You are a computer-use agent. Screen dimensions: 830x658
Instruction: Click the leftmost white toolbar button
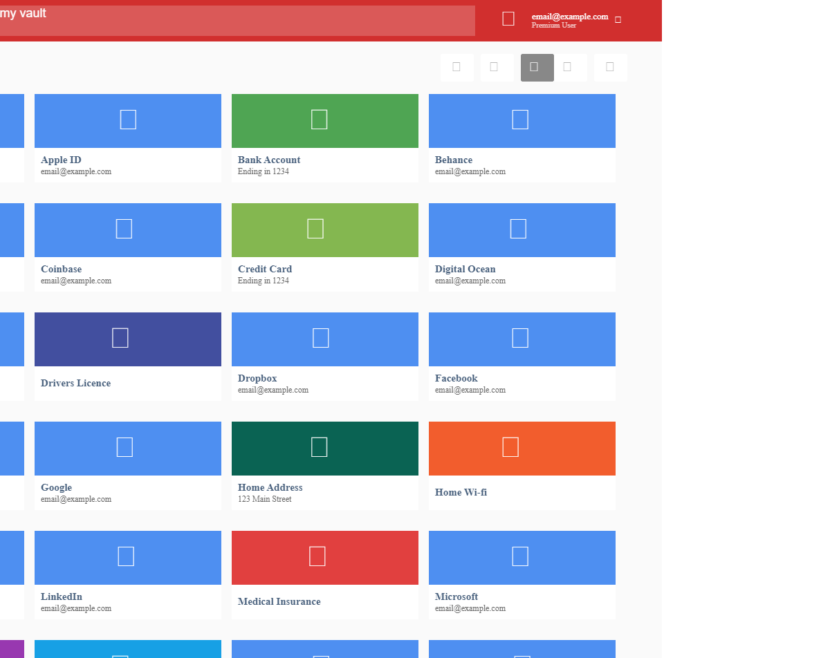click(456, 67)
